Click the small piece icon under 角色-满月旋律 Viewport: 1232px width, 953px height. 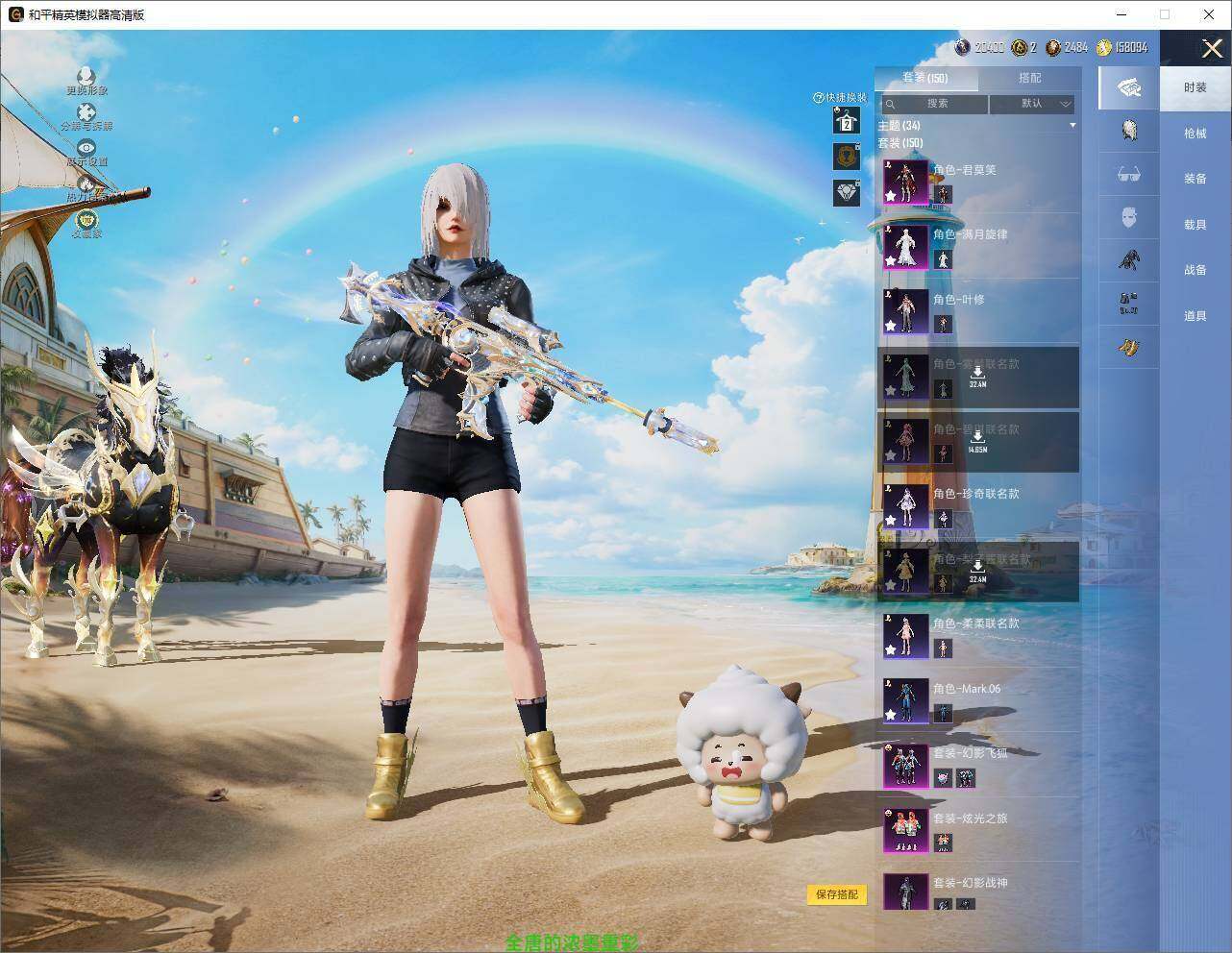[943, 259]
